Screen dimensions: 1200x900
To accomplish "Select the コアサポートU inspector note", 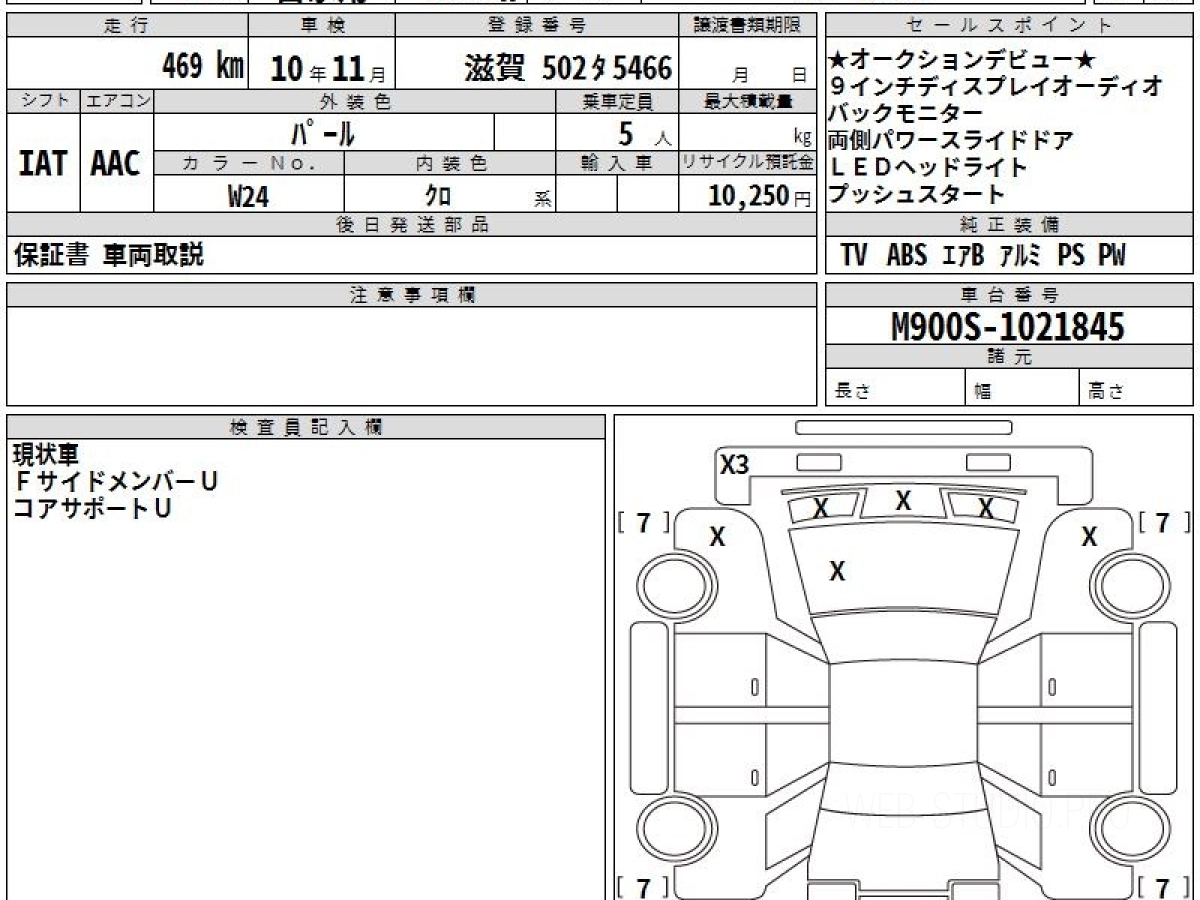I will pos(91,508).
